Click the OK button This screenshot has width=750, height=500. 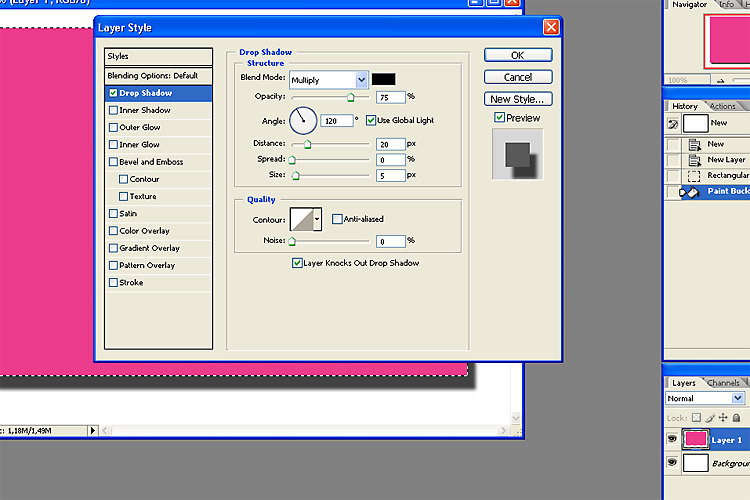(x=518, y=55)
